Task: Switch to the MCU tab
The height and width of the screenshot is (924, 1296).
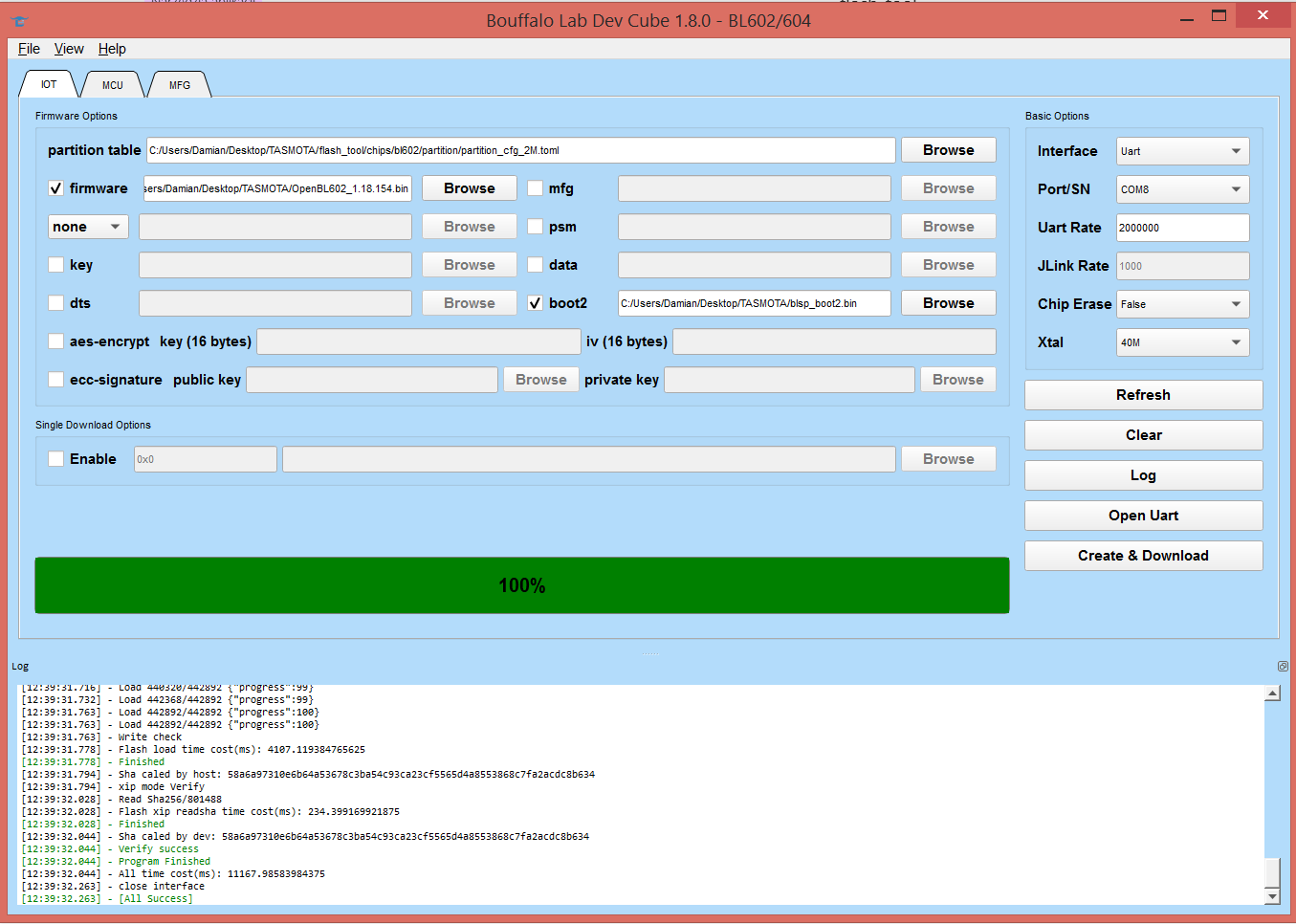Action: [x=113, y=85]
